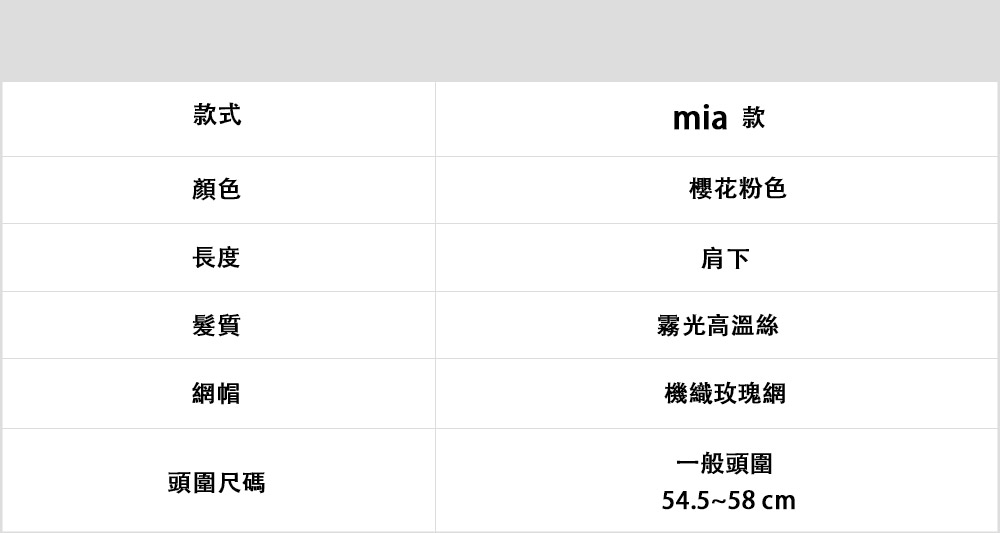Click the 54.5~58 measurement number
The height and width of the screenshot is (533, 1000).
(x=708, y=500)
